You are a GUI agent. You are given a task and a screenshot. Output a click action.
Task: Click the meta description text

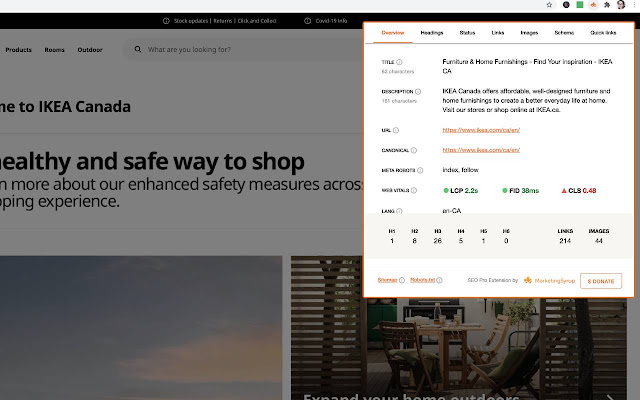click(526, 100)
